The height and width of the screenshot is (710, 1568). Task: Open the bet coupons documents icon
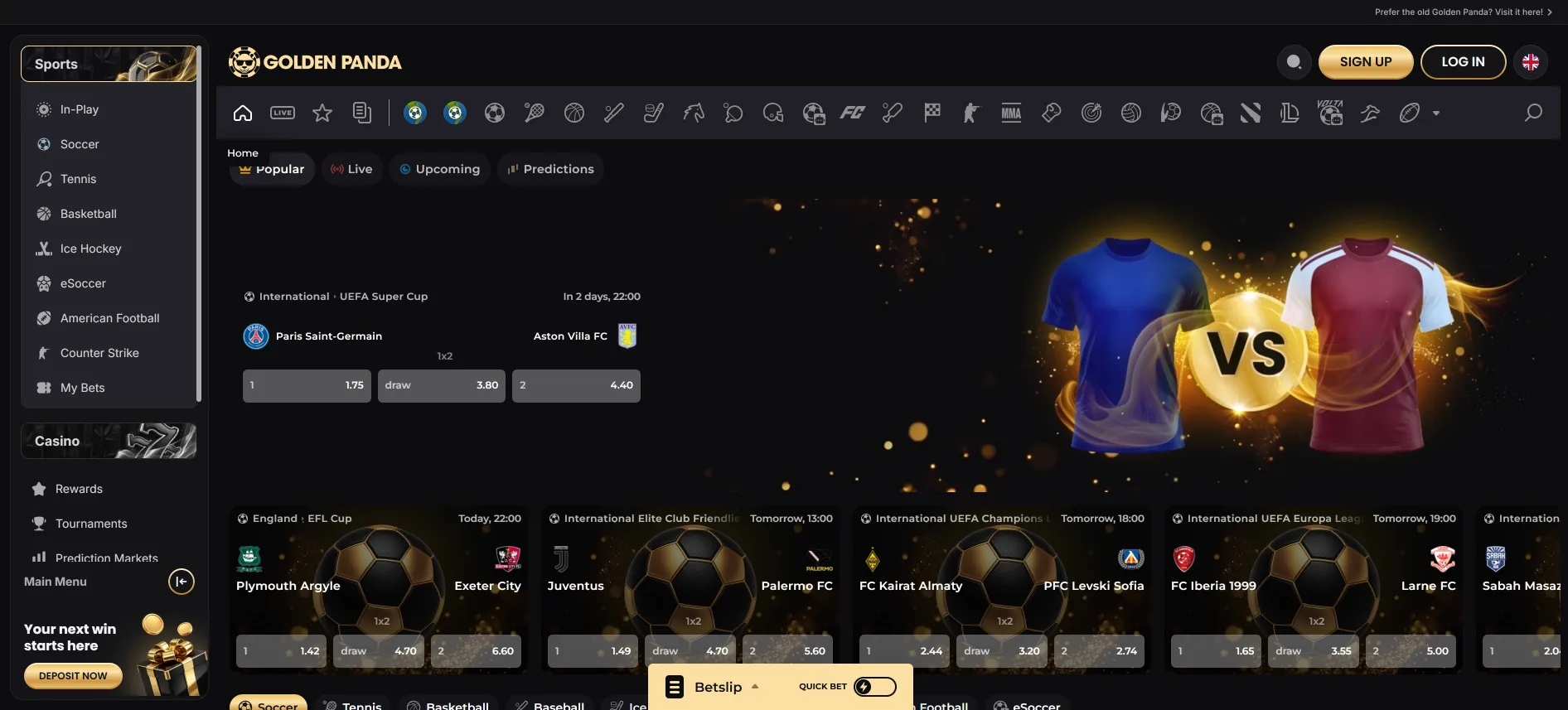tap(362, 113)
